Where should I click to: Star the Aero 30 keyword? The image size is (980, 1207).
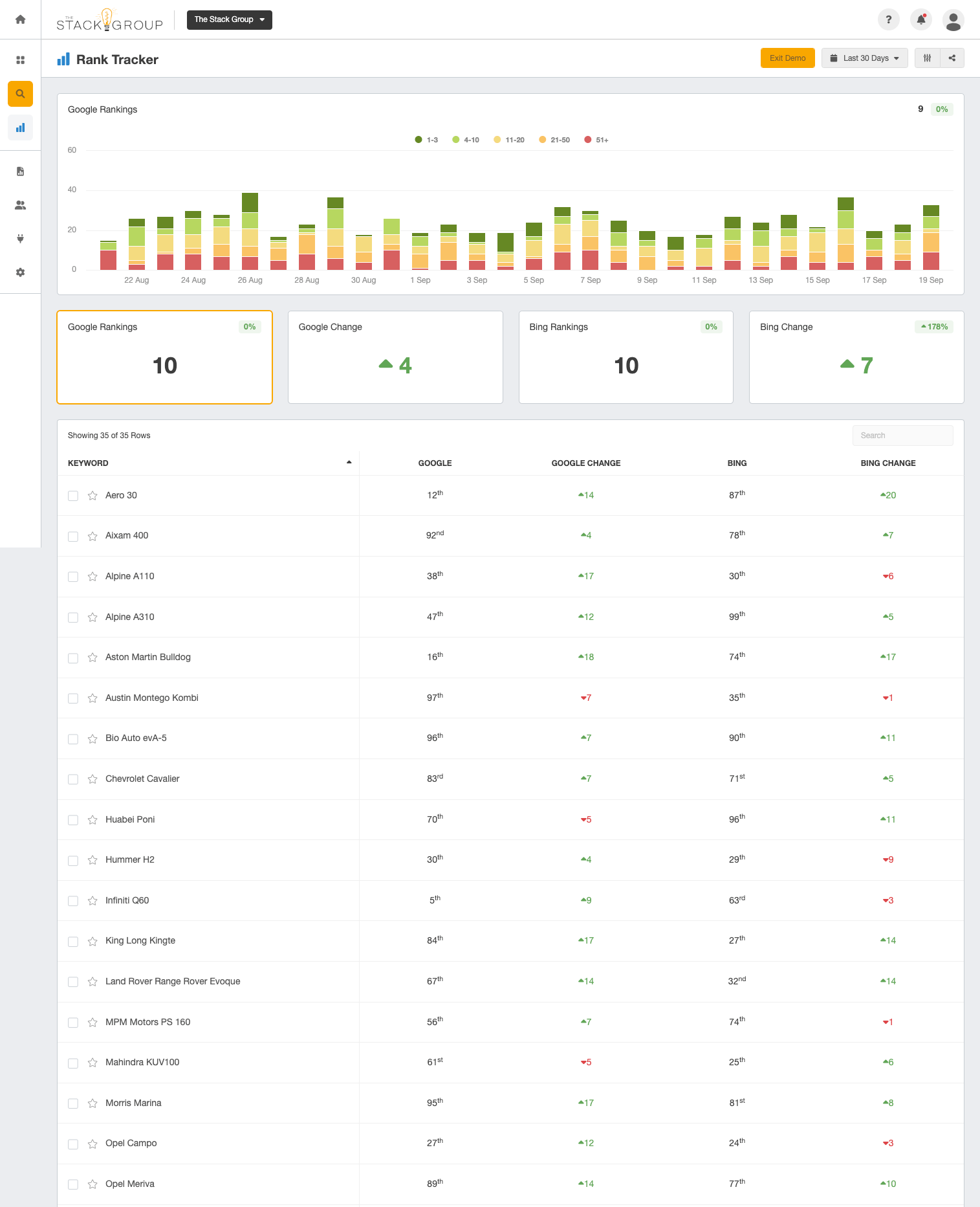(x=93, y=496)
